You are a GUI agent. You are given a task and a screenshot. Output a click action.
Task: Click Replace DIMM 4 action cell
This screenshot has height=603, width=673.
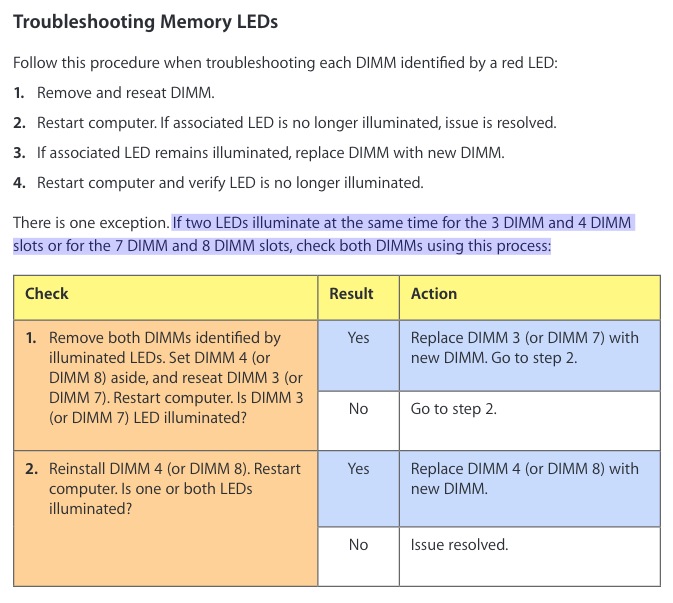point(530,489)
